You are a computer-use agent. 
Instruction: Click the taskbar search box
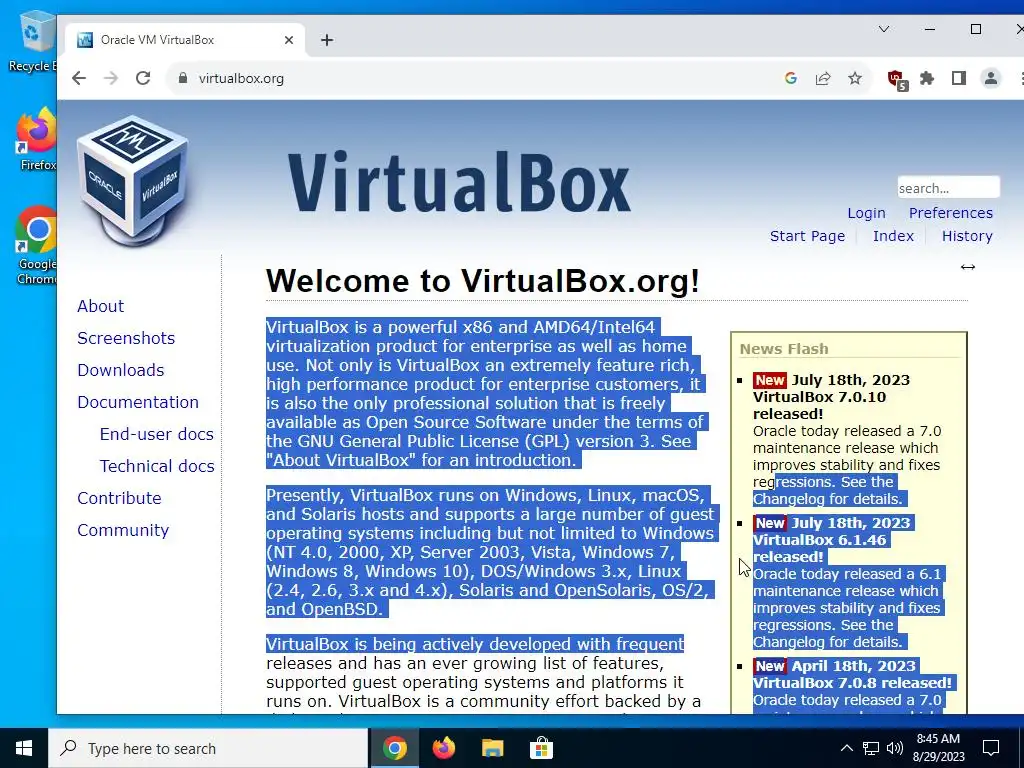tap(208, 748)
